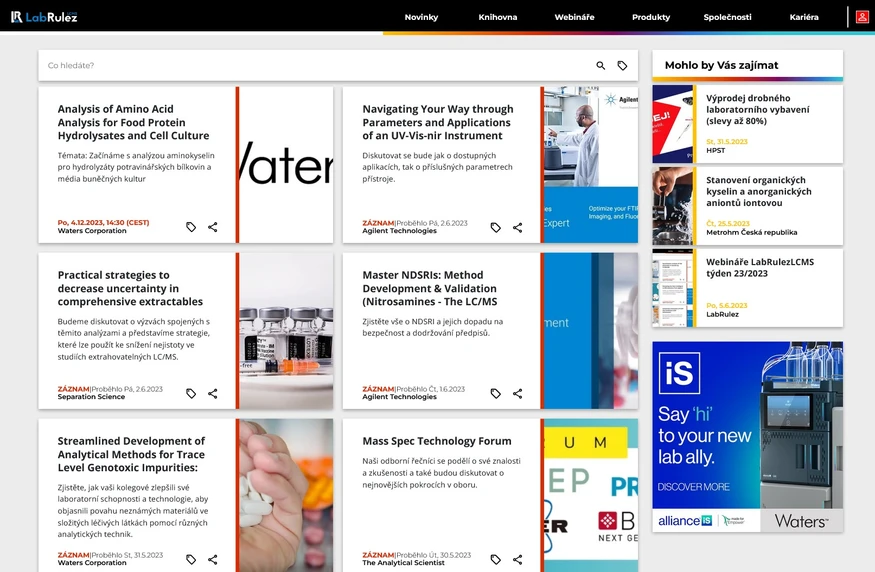
Task: Open 'Streamlined Development of Analytical Methods' title
Action: click(x=131, y=454)
